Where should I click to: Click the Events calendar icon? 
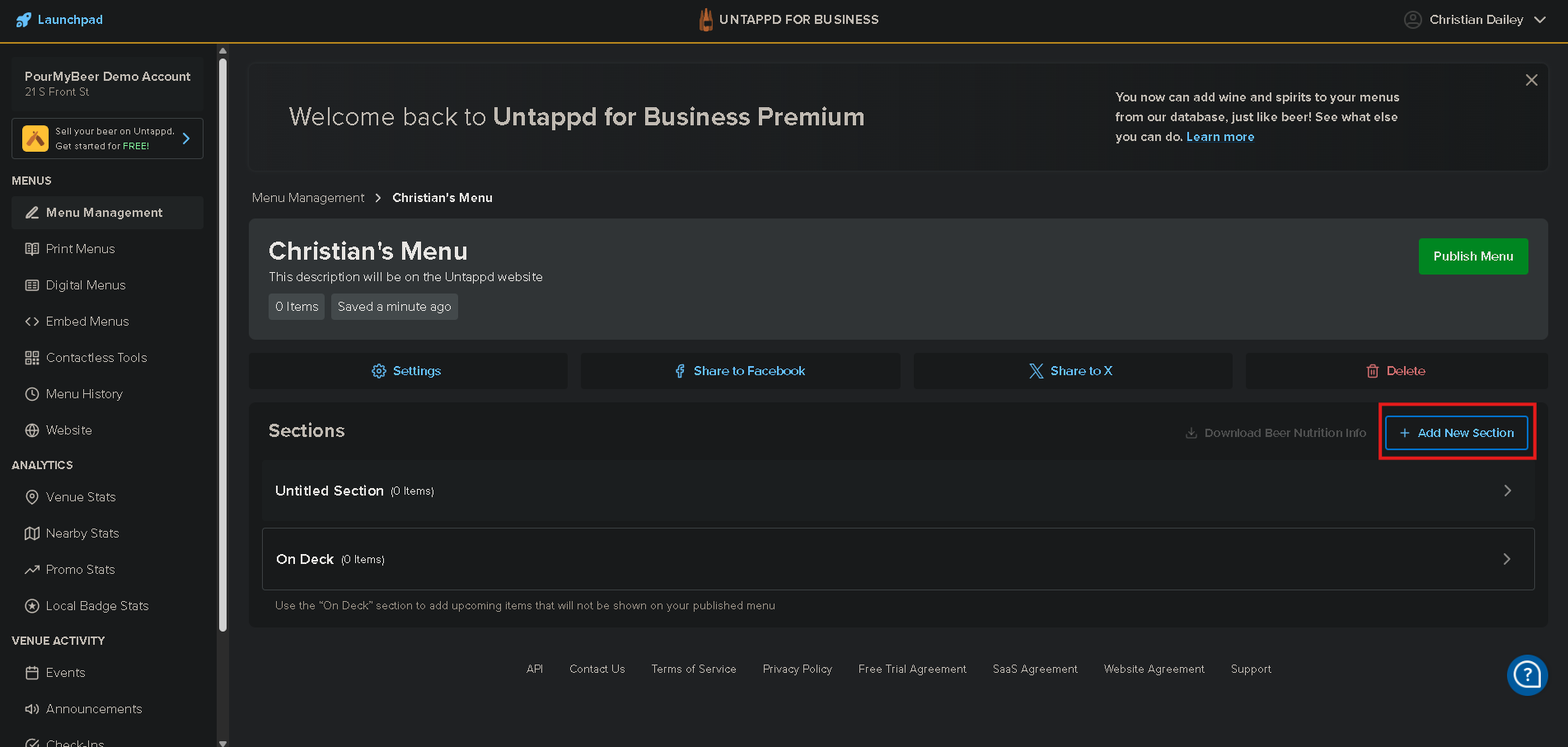click(x=32, y=673)
